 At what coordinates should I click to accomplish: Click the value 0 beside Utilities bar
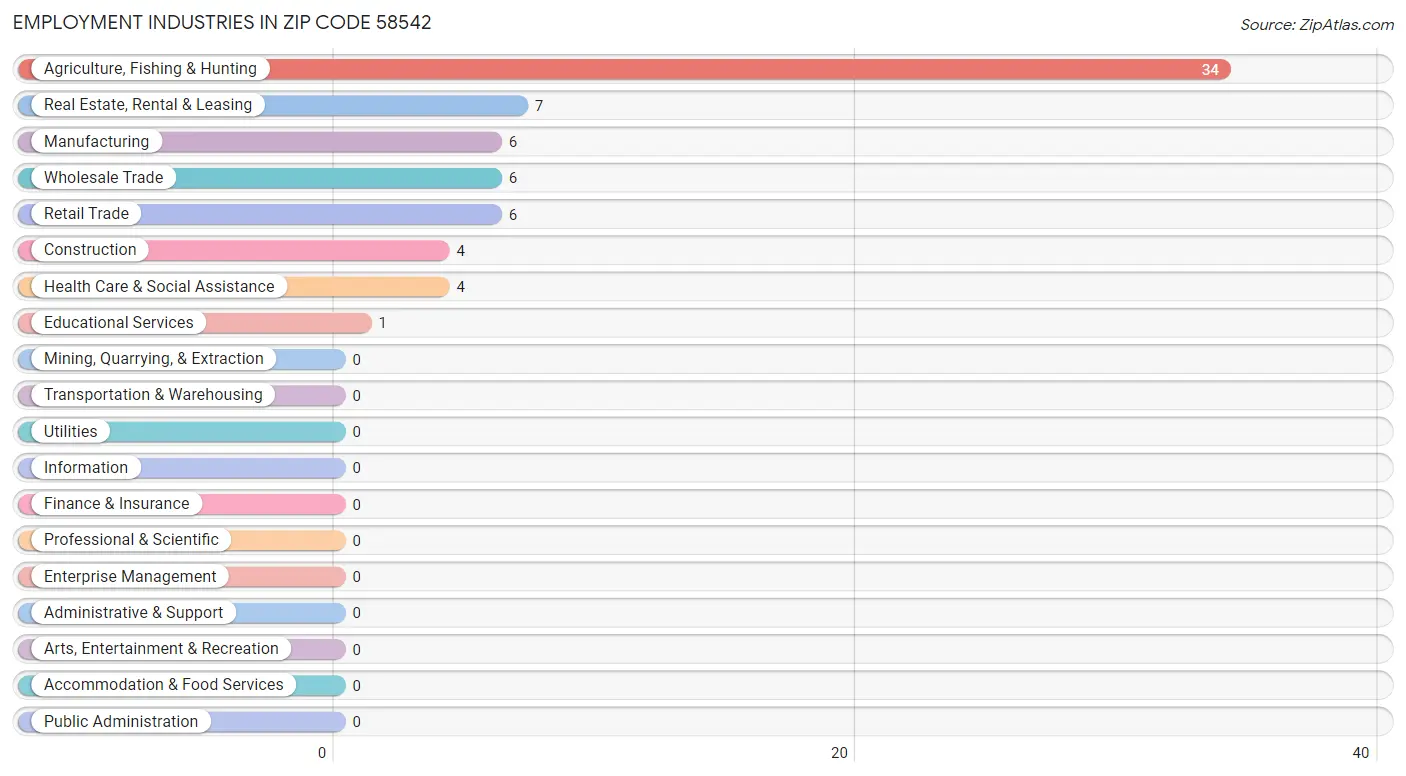pyautogui.click(x=357, y=432)
